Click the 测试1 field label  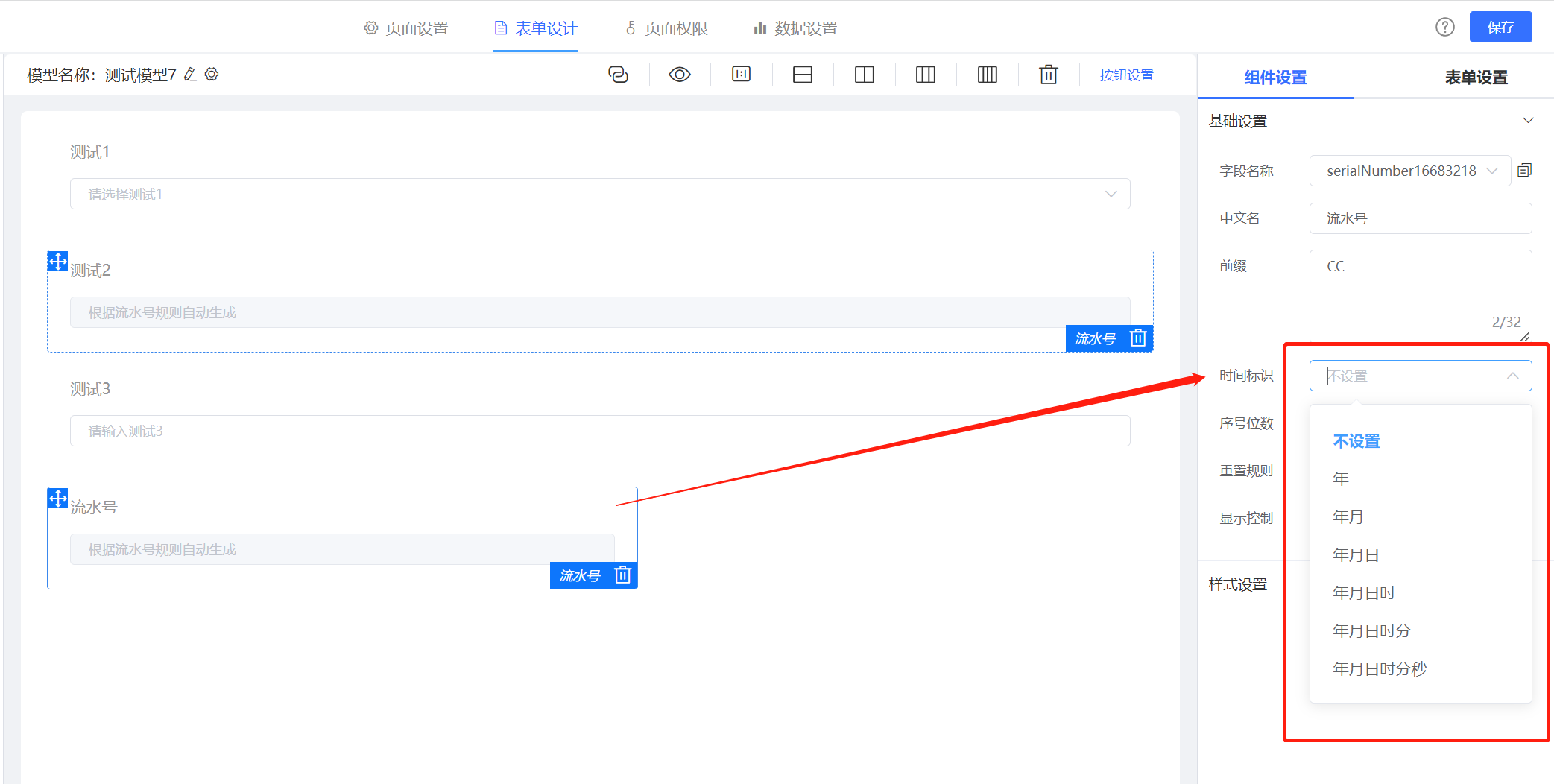pyautogui.click(x=90, y=152)
